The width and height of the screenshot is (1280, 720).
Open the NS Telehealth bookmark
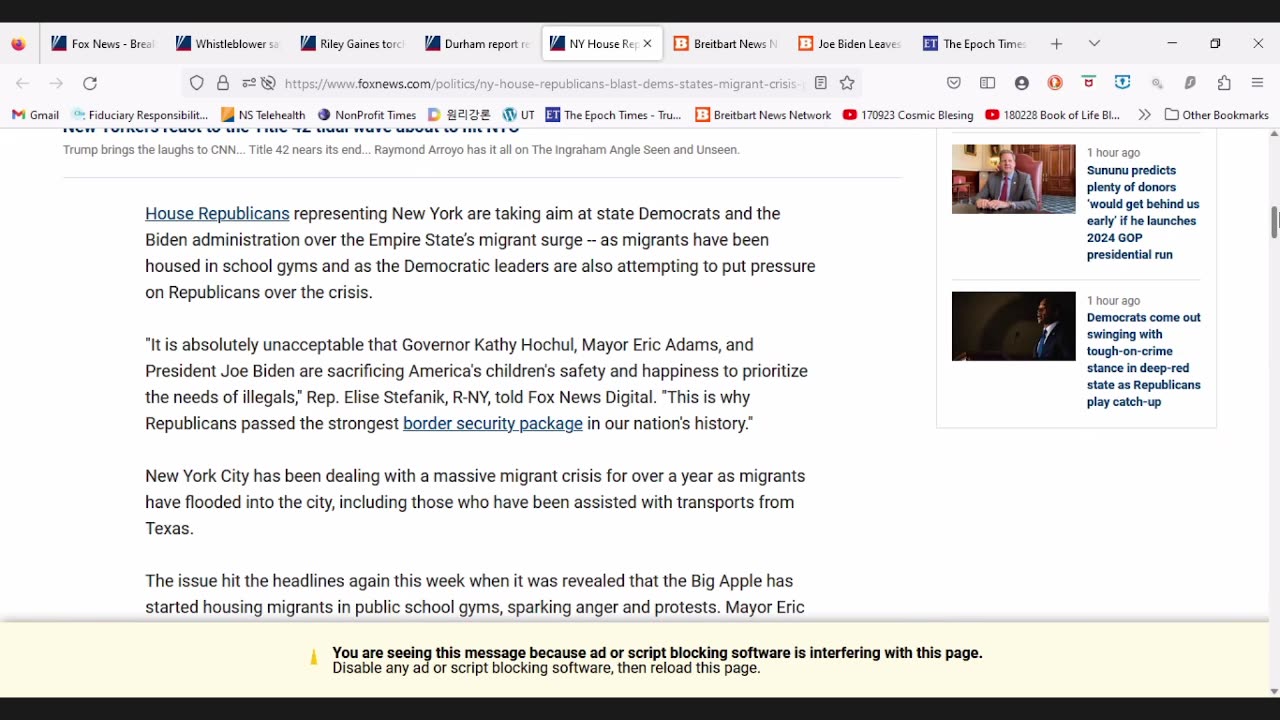pos(263,115)
